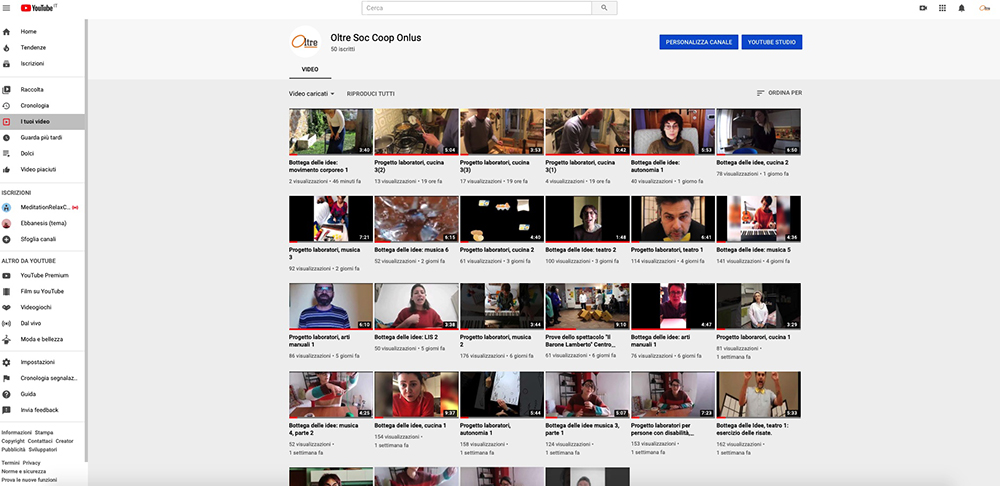
Task: Click title Progetto laboratori, cucina 3(1)
Action: 580,166
